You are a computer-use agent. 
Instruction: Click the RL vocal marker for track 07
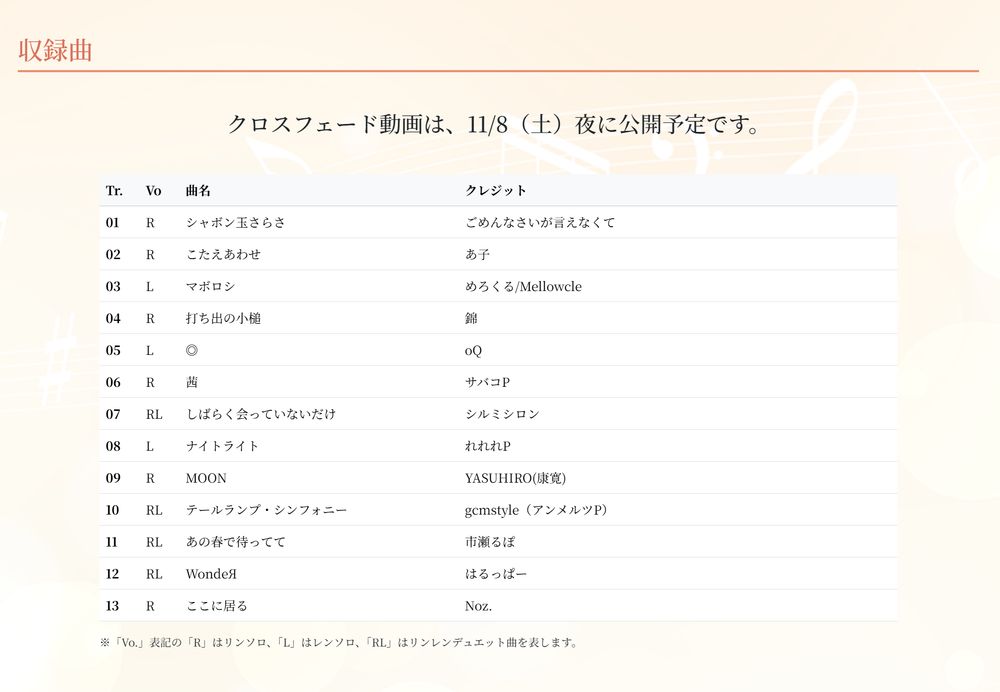(154, 414)
